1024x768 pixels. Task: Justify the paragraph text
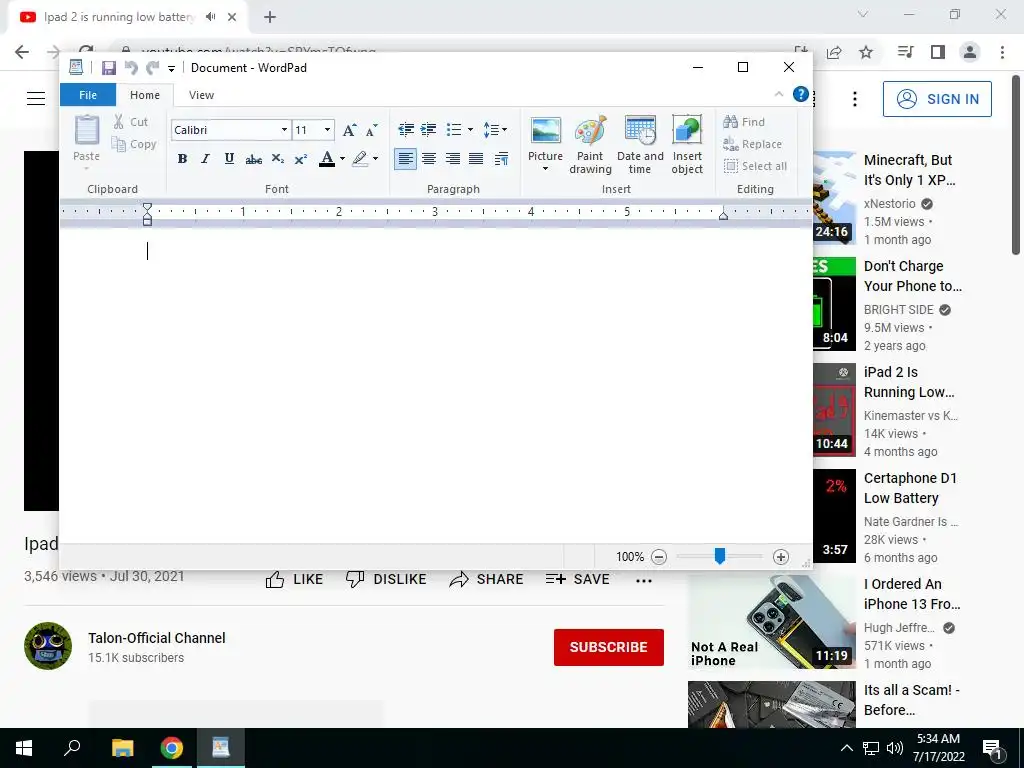tap(476, 159)
